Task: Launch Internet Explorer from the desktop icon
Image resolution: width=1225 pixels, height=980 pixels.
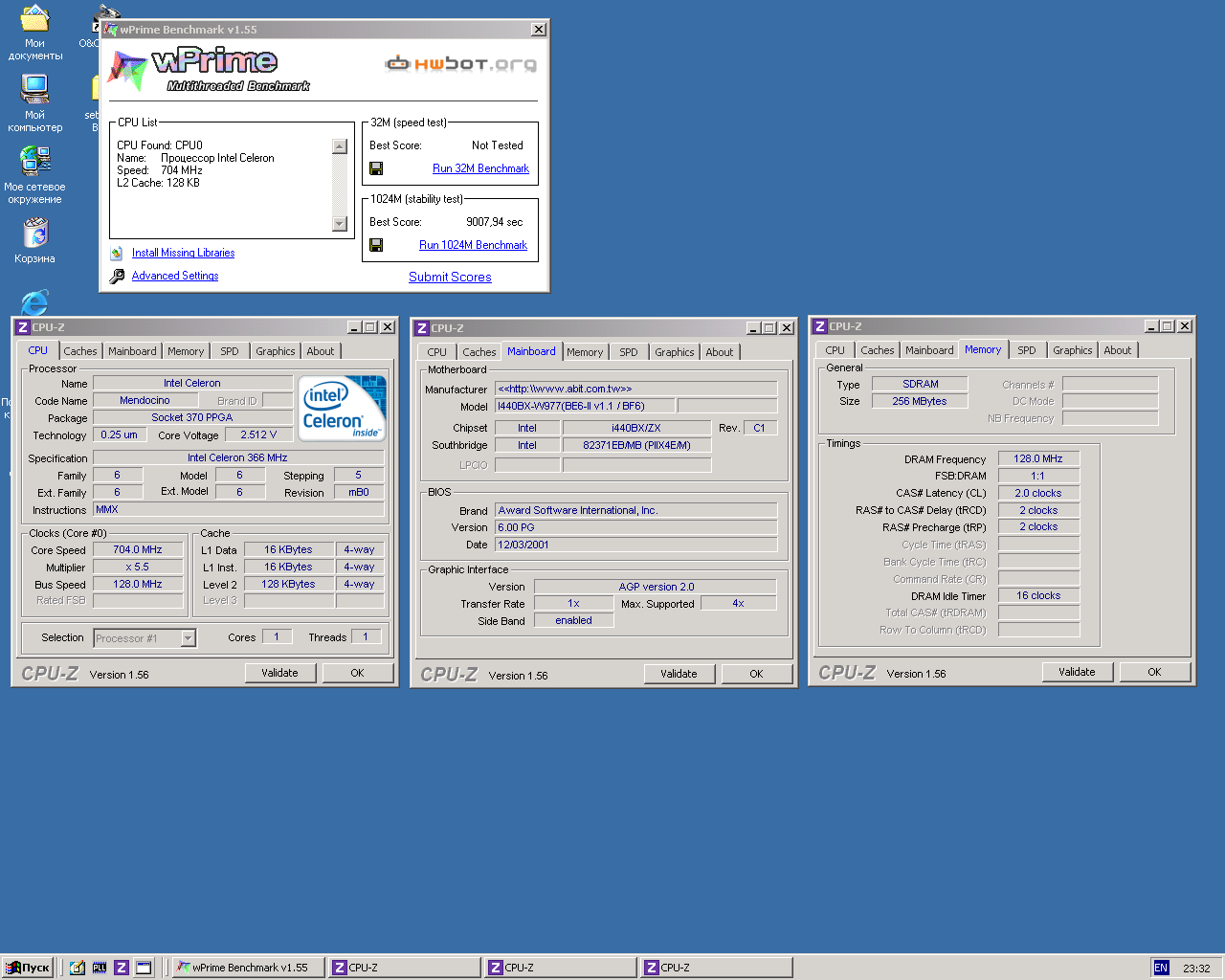Action: [x=34, y=301]
